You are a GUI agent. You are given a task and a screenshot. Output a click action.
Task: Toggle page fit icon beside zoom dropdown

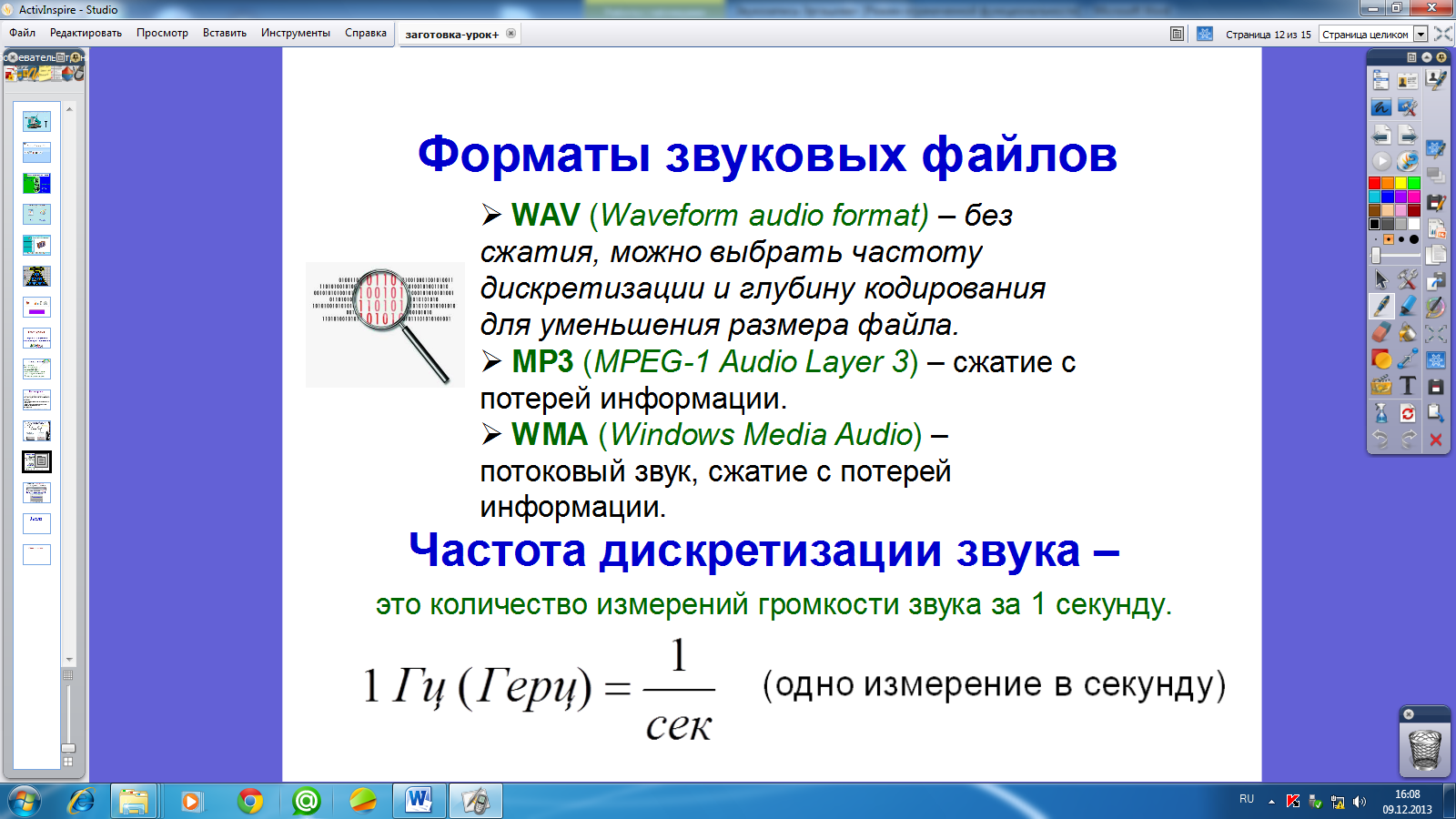(x=1443, y=34)
